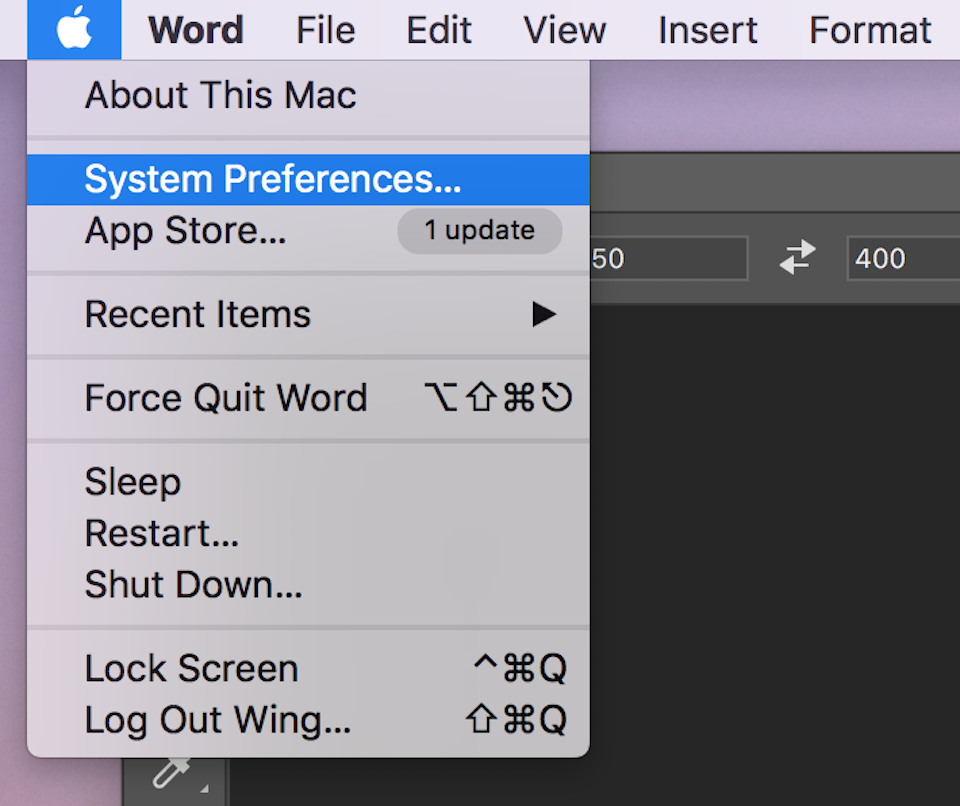
Task: Choose Force Quit Word
Action: 227,397
